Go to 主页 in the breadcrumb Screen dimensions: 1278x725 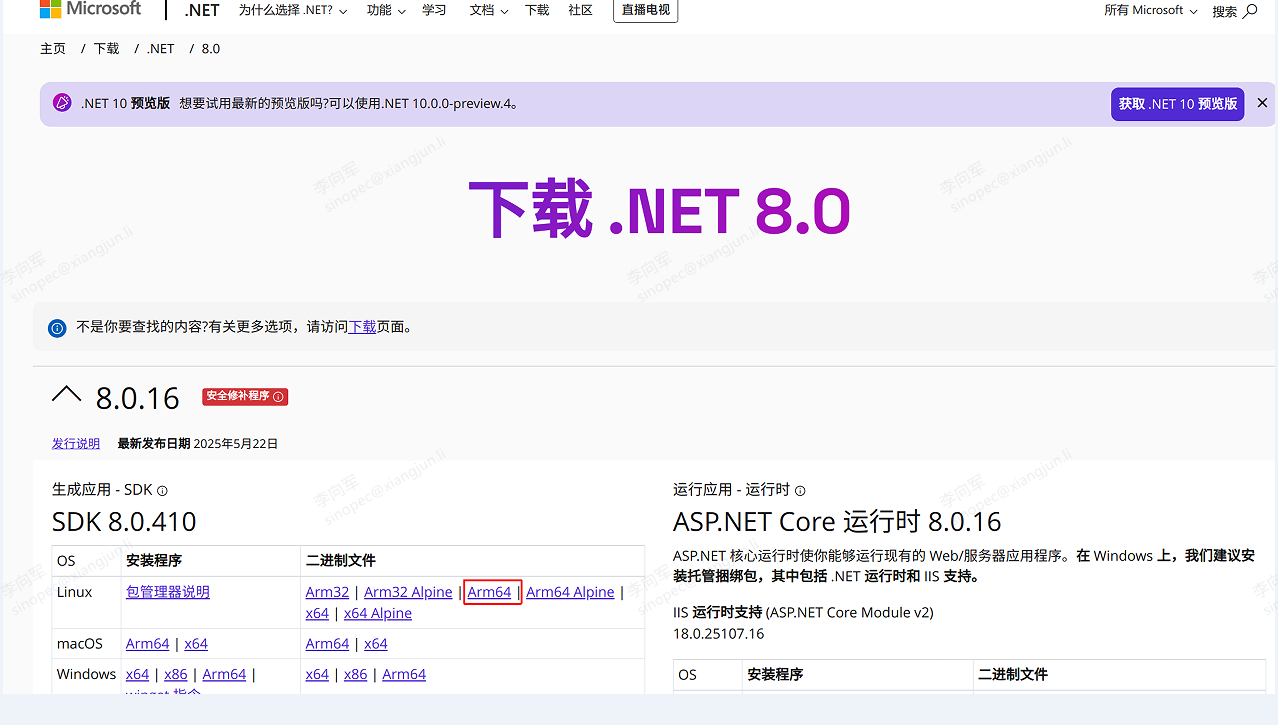click(x=53, y=48)
